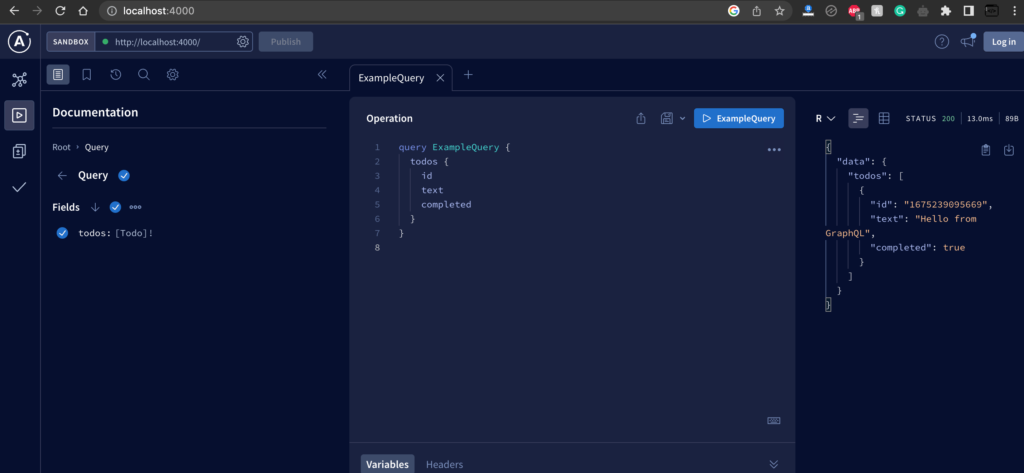Click the connection settings gear beside URL
Image resolution: width=1024 pixels, height=473 pixels.
tap(243, 42)
